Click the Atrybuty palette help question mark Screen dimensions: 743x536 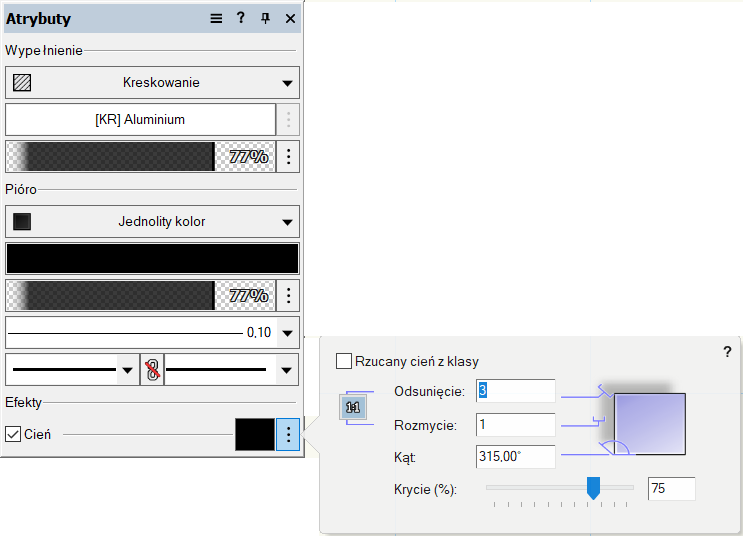tap(241, 19)
